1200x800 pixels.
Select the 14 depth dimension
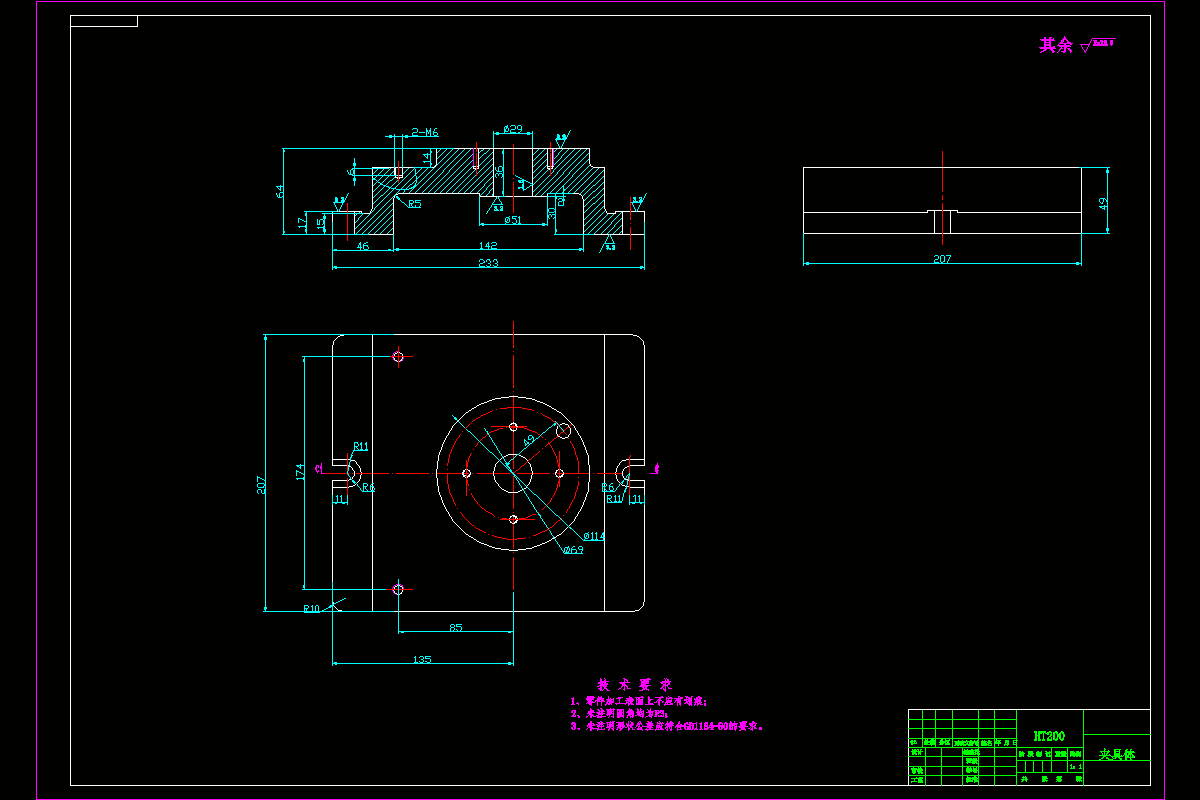[427, 157]
